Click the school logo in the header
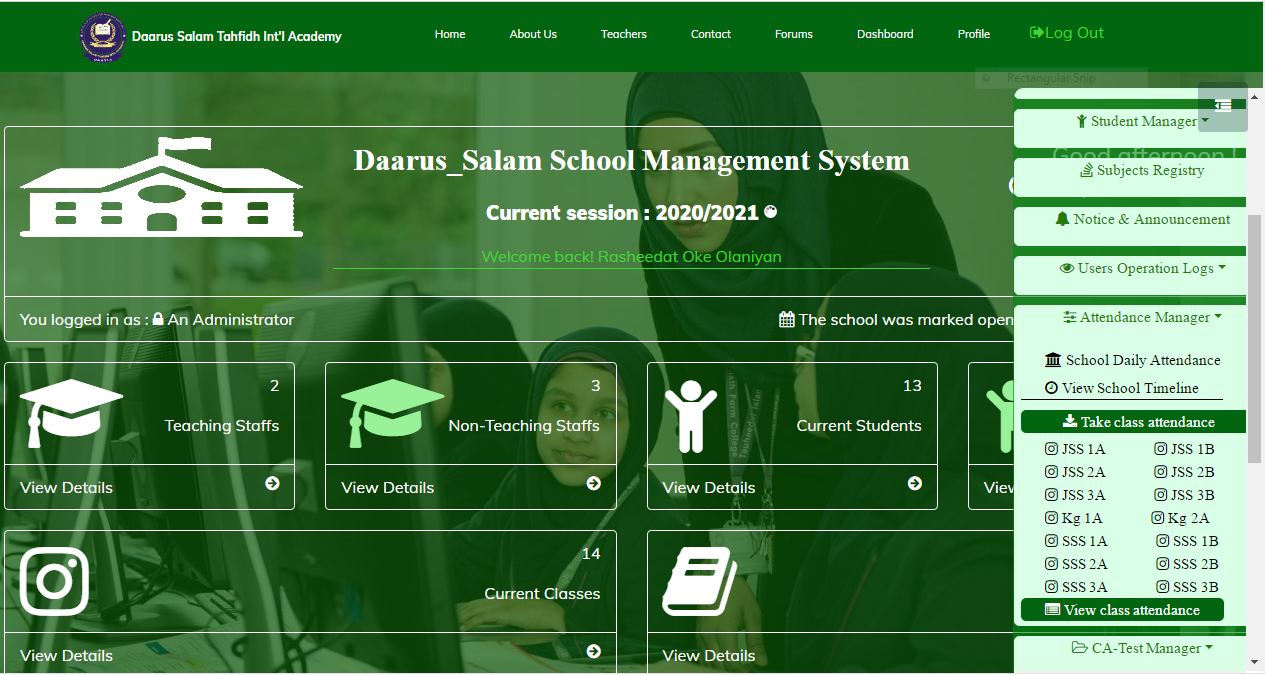Screen dimensions: 1265x675 coord(103,37)
